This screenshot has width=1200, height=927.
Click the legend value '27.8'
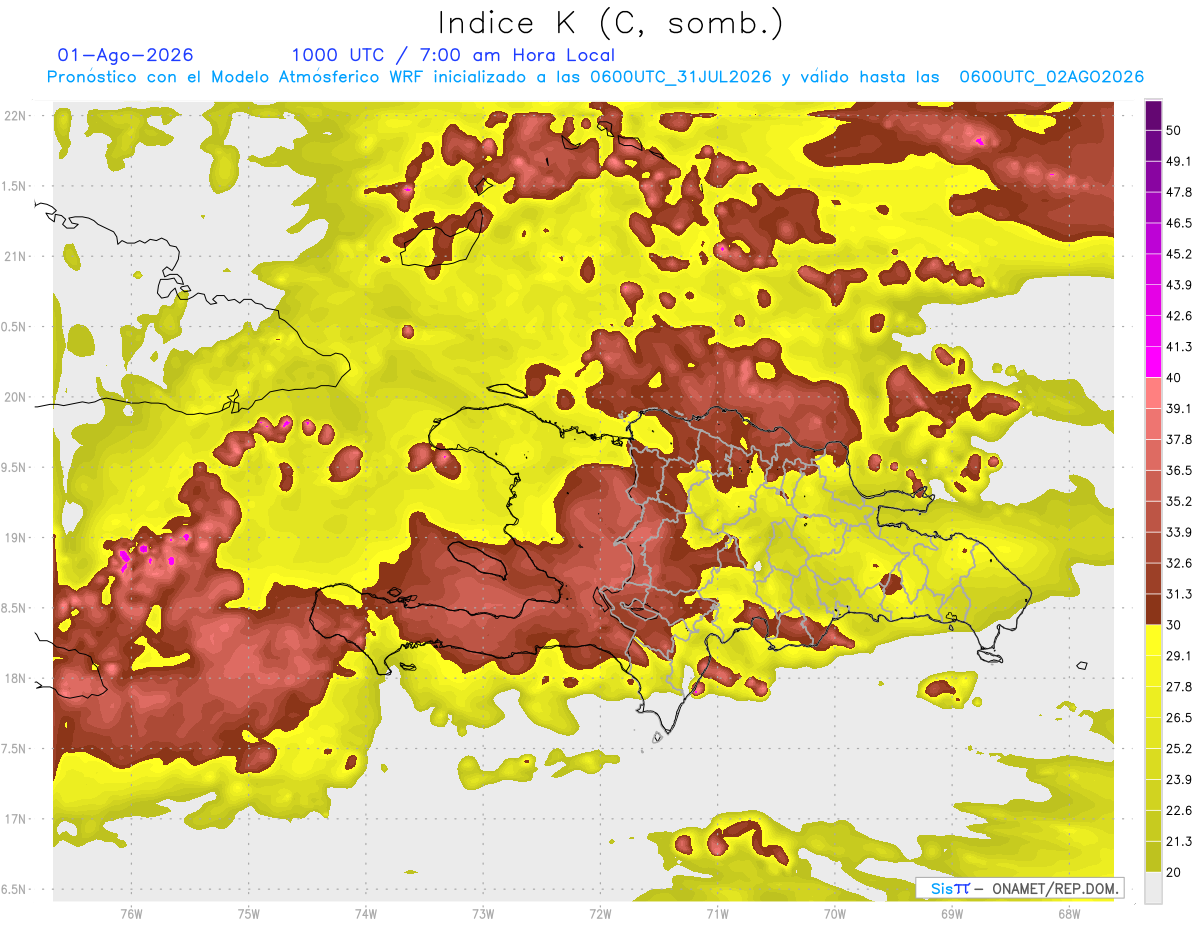click(x=1178, y=687)
